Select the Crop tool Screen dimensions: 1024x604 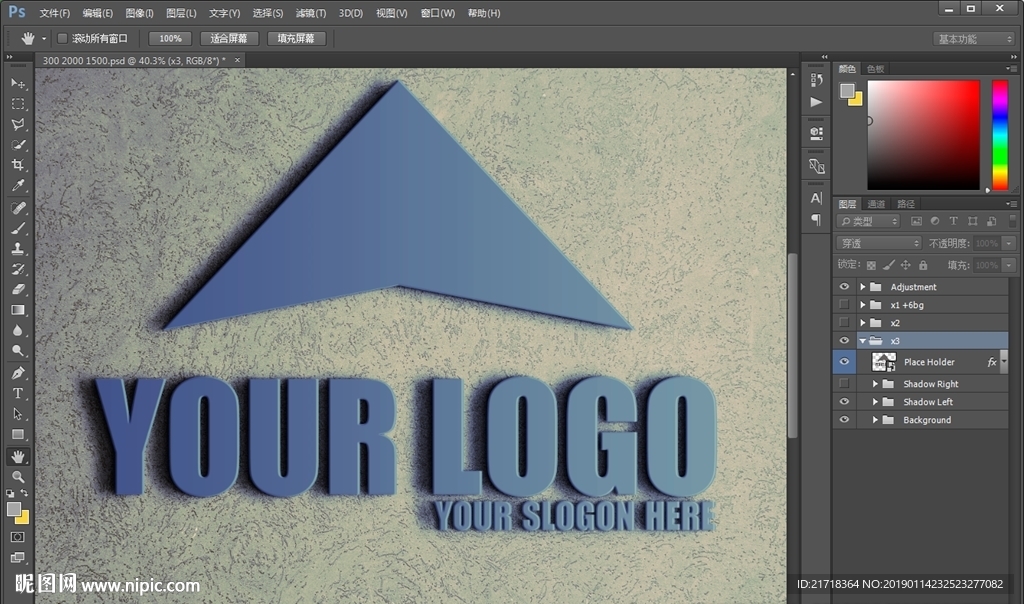pos(18,165)
